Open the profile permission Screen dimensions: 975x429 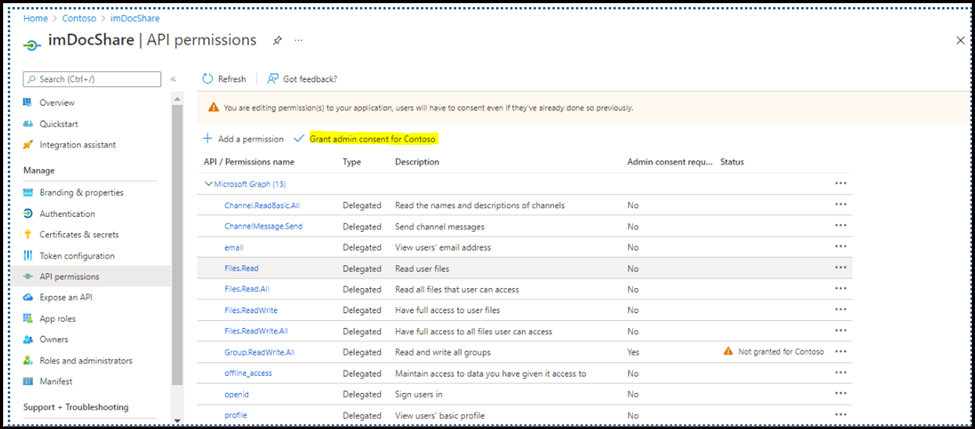point(236,415)
